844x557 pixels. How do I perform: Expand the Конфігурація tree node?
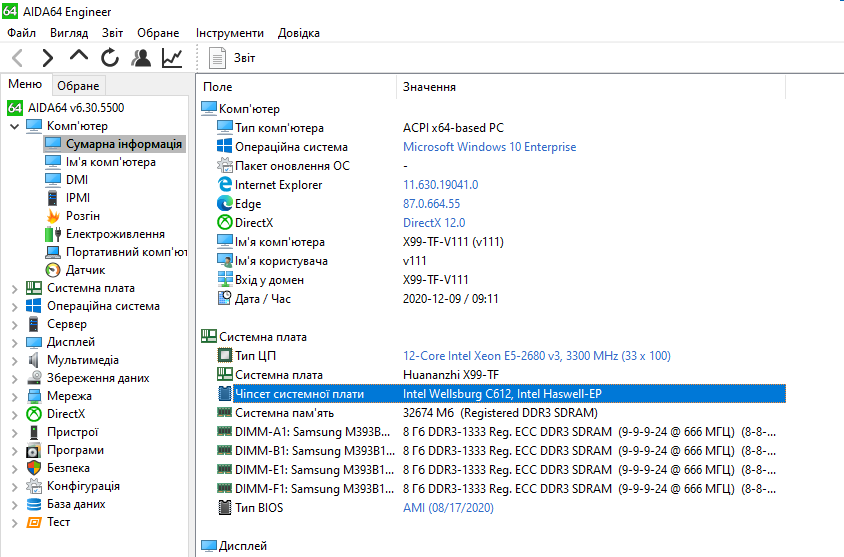click(15, 487)
